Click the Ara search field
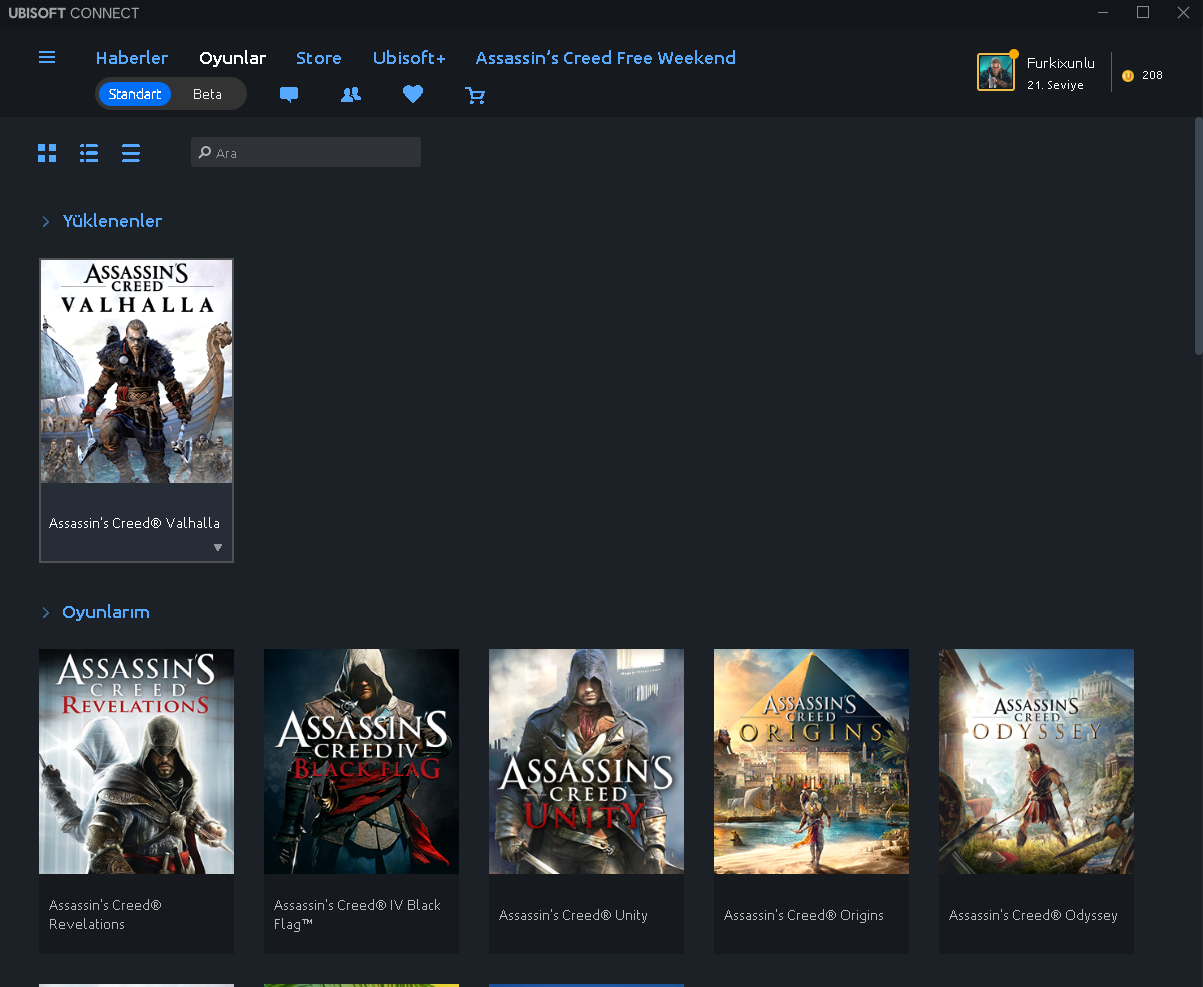The width and height of the screenshot is (1203, 987). point(306,153)
